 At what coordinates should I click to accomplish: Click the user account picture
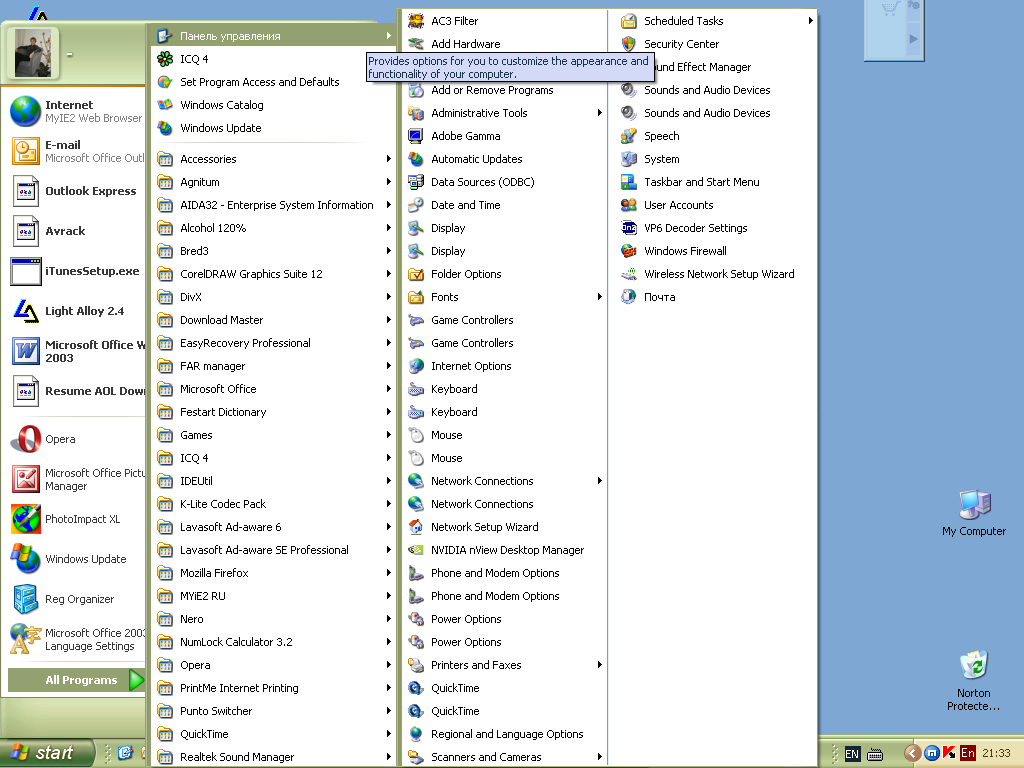(32, 53)
